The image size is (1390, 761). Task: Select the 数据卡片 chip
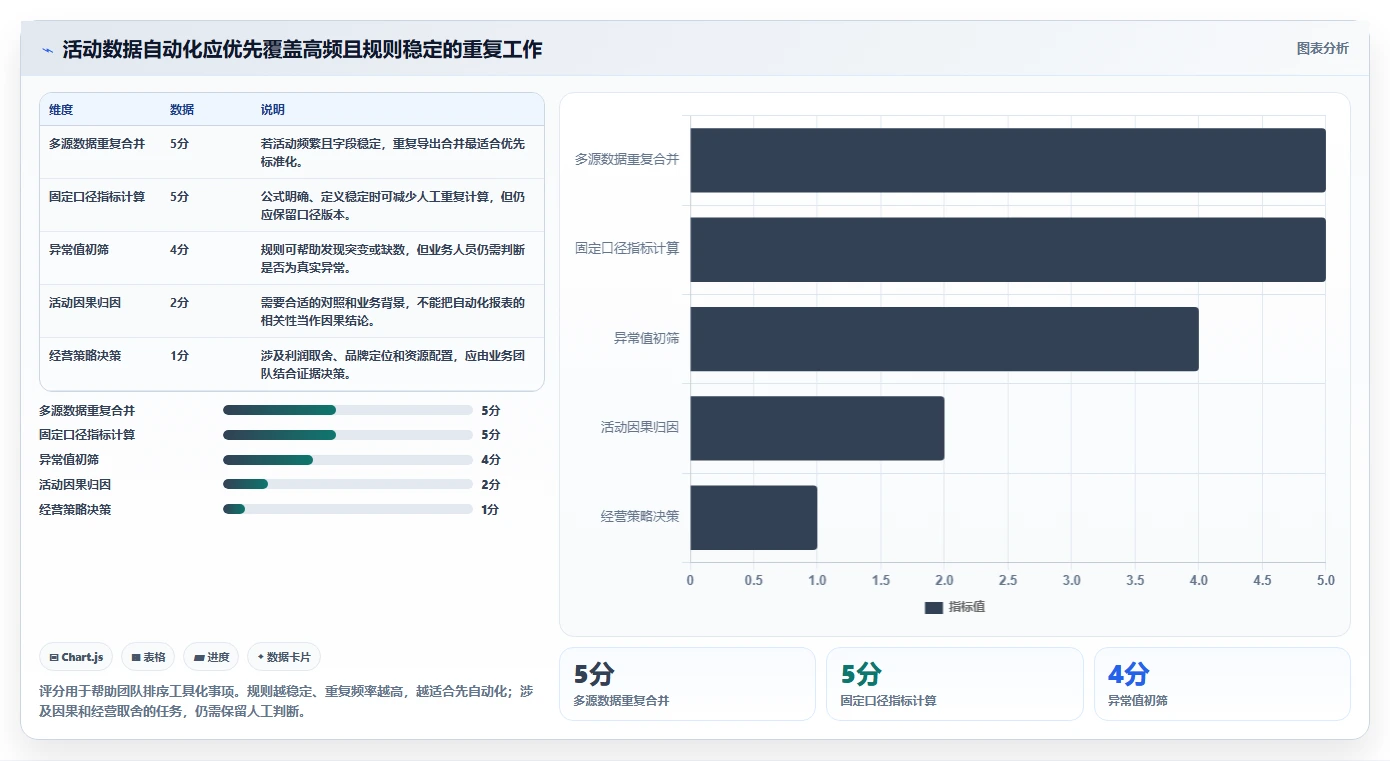284,657
